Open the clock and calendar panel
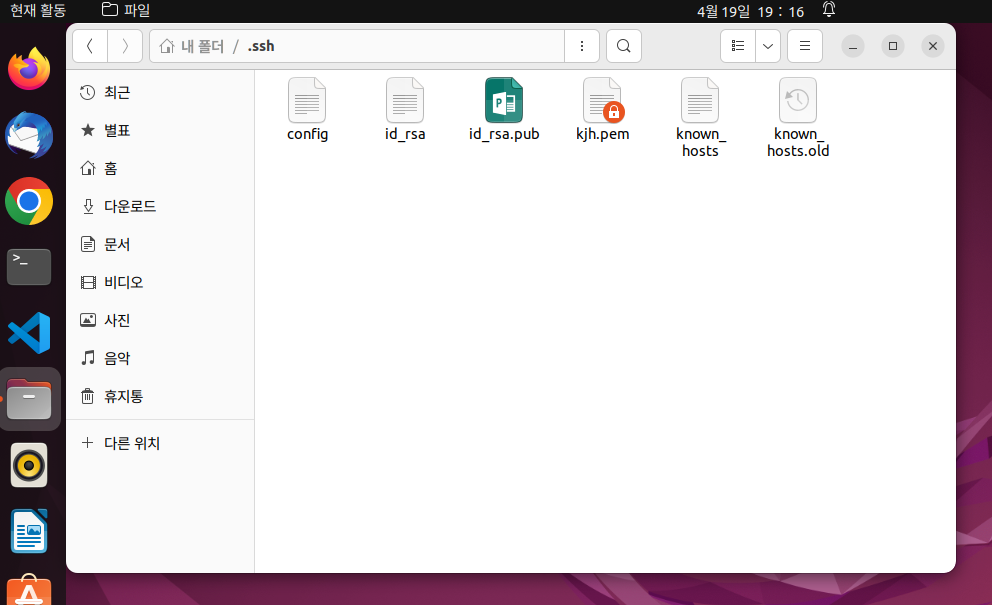This screenshot has width=992, height=605. [x=750, y=11]
